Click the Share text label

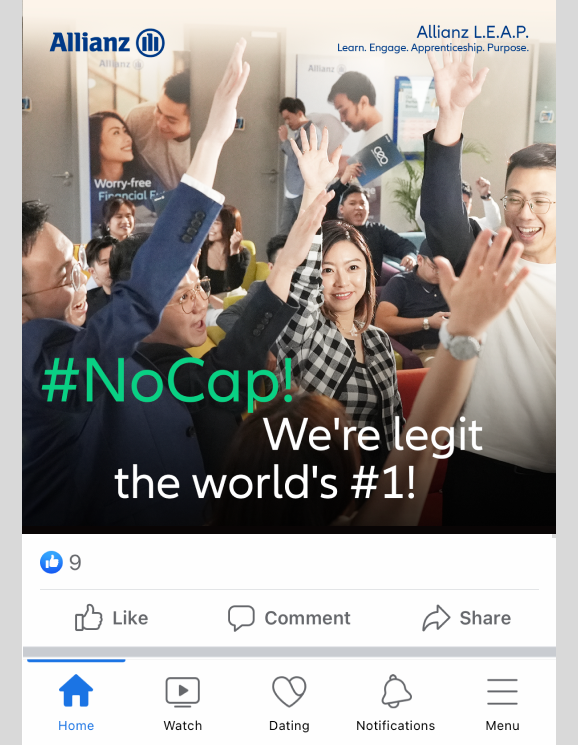pyautogui.click(x=485, y=618)
